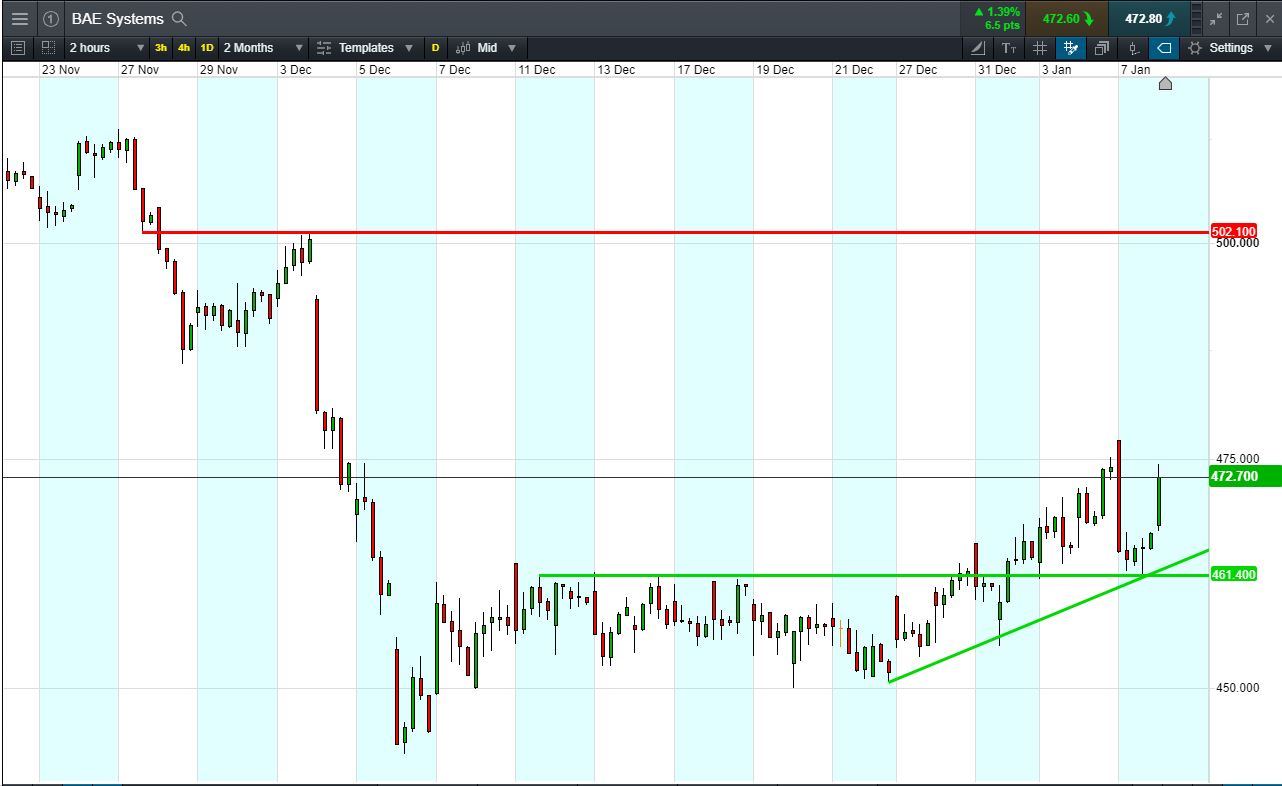Click the 31 Dec date label

[997, 70]
